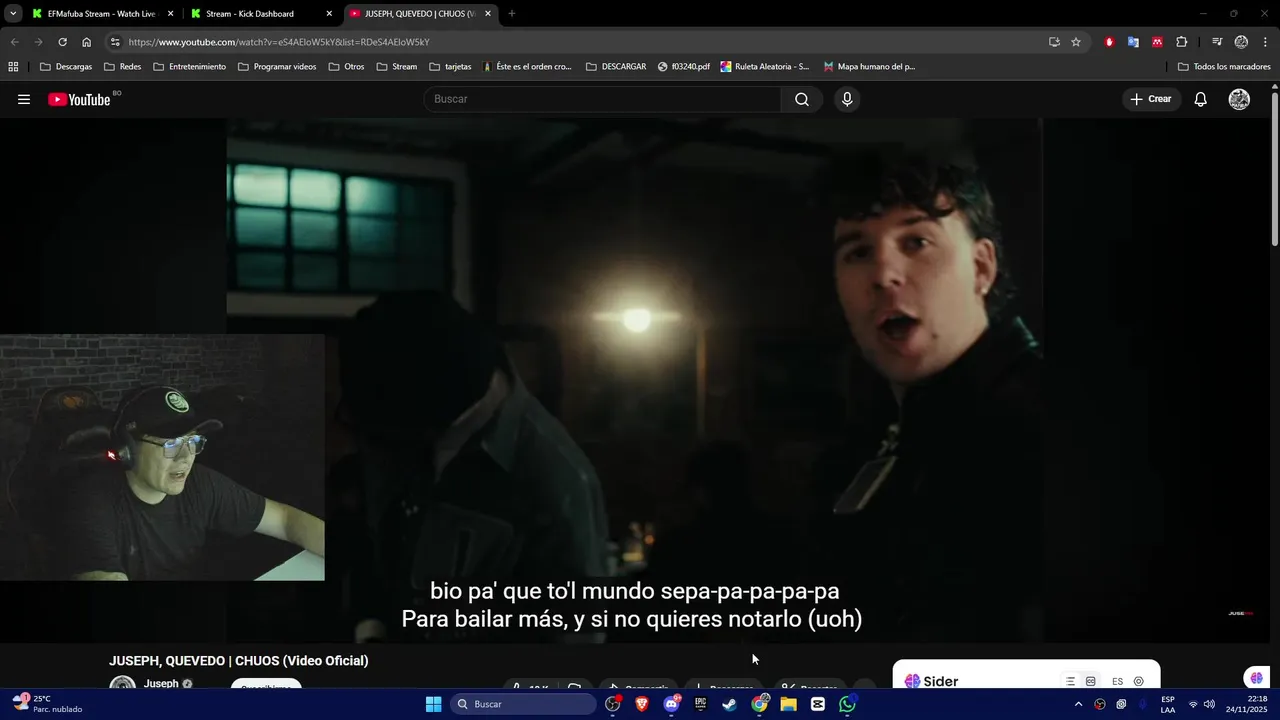1280x720 pixels.
Task: Open the Redes bookmarks folder
Action: [x=122, y=67]
